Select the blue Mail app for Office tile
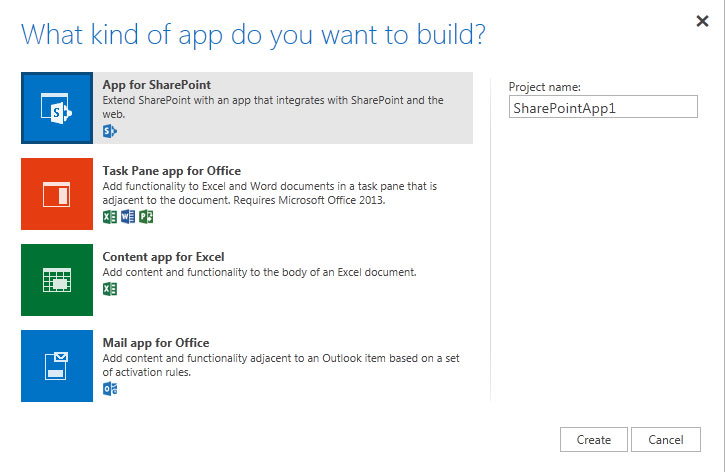The width and height of the screenshot is (725, 472). (57, 366)
